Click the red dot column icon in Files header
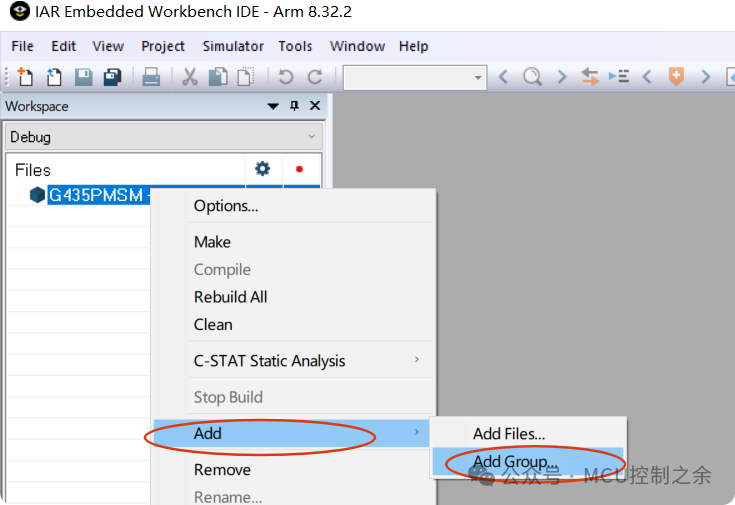 300,169
